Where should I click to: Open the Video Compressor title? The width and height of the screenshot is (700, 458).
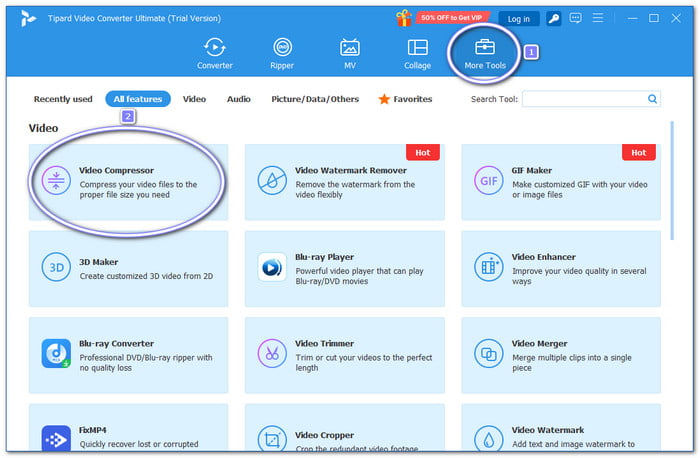click(x=117, y=171)
